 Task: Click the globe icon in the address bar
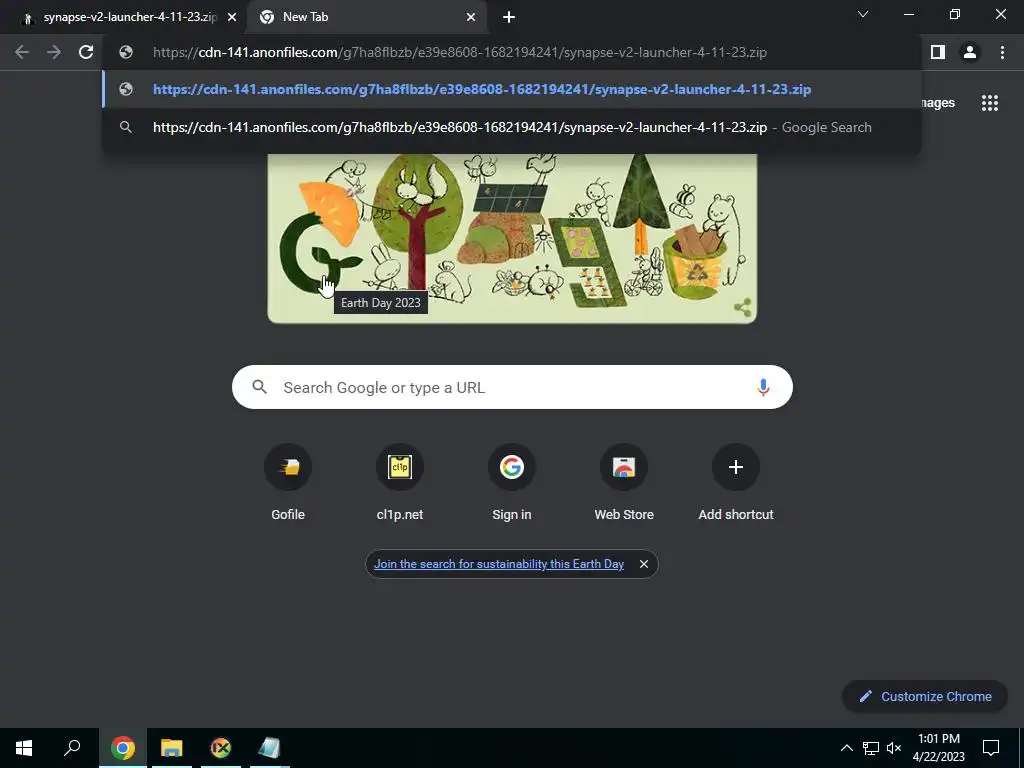[x=126, y=52]
